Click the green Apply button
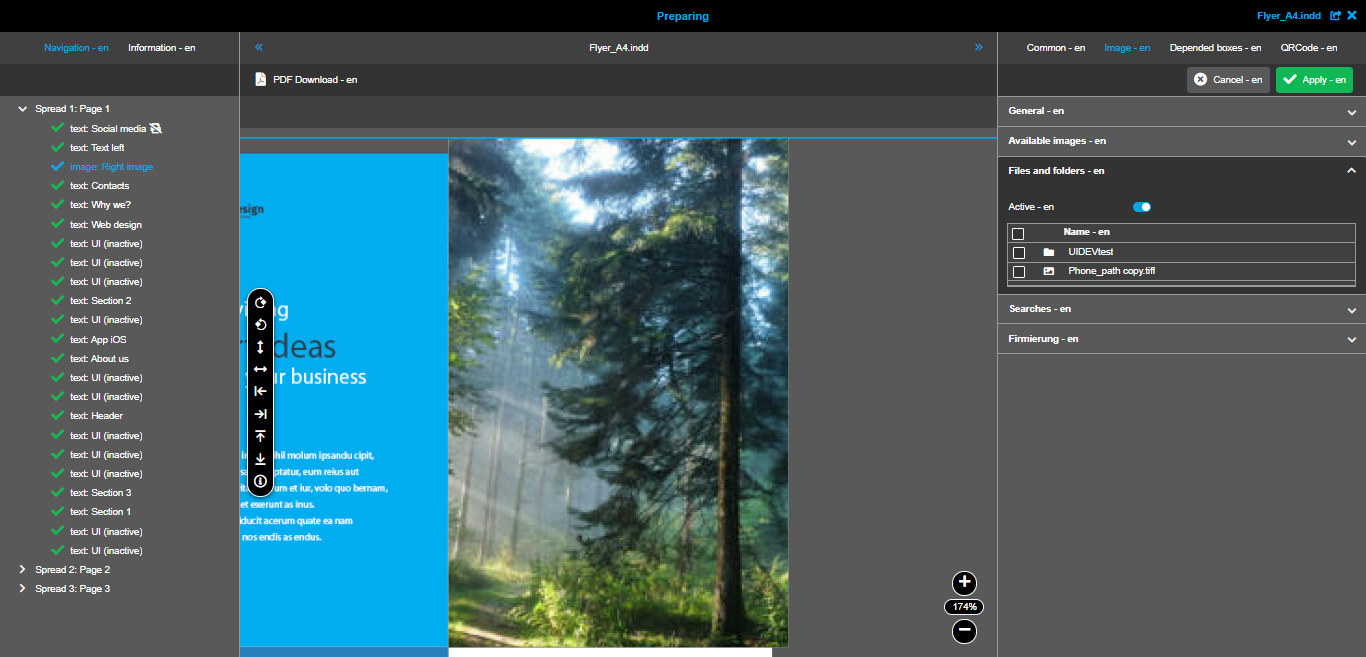 click(1314, 79)
